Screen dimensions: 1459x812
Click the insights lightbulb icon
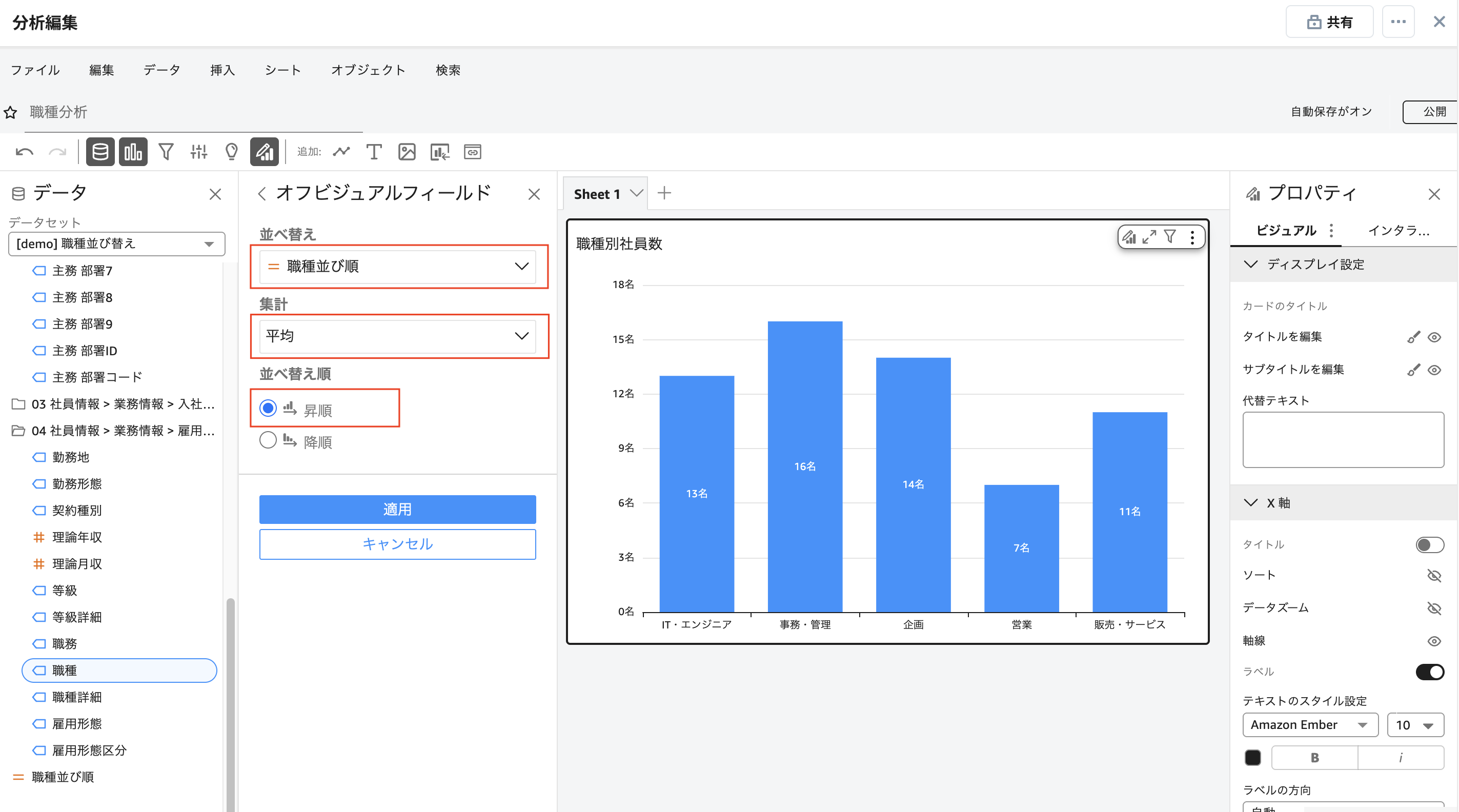231,152
